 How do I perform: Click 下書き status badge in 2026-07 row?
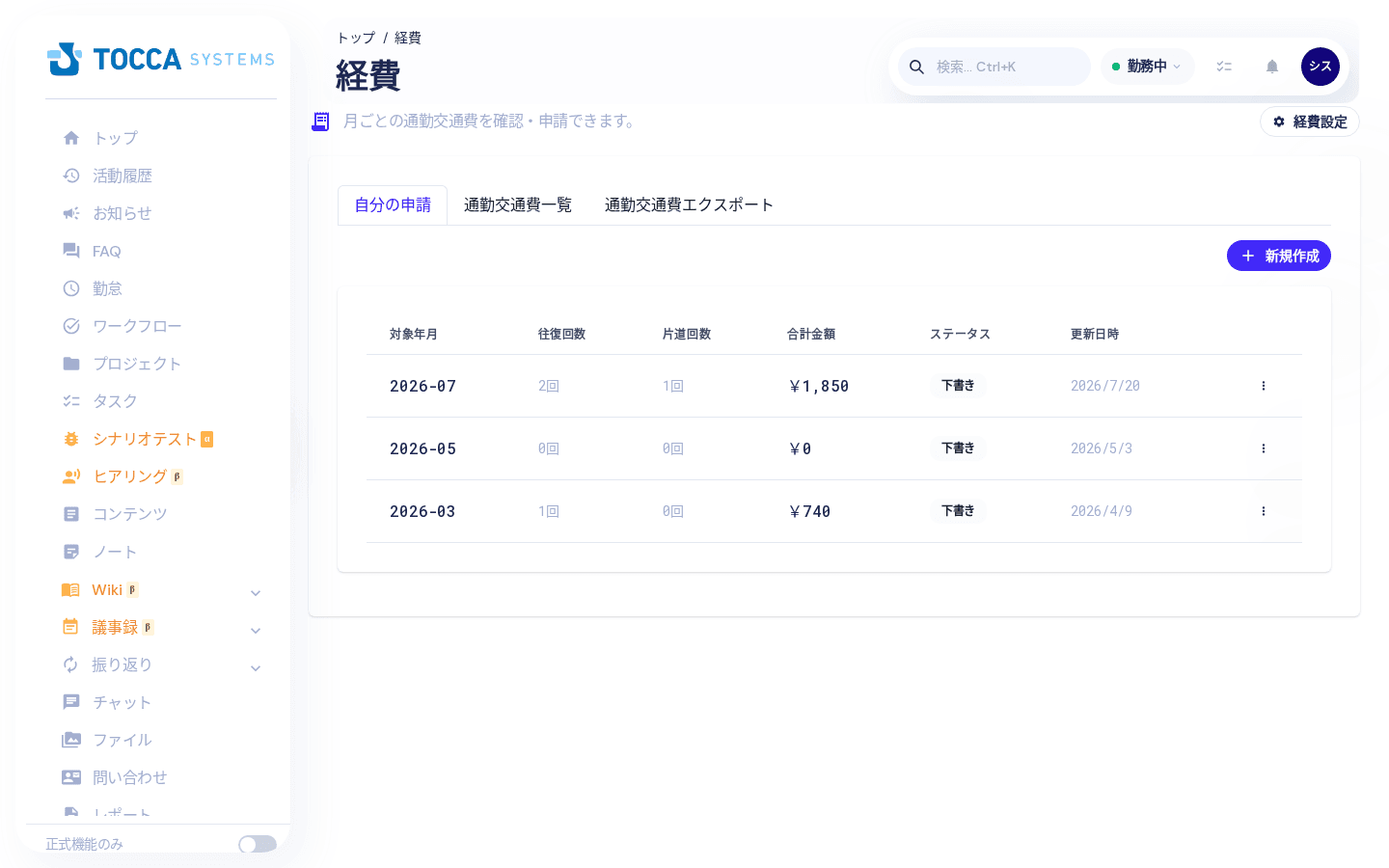coord(958,386)
